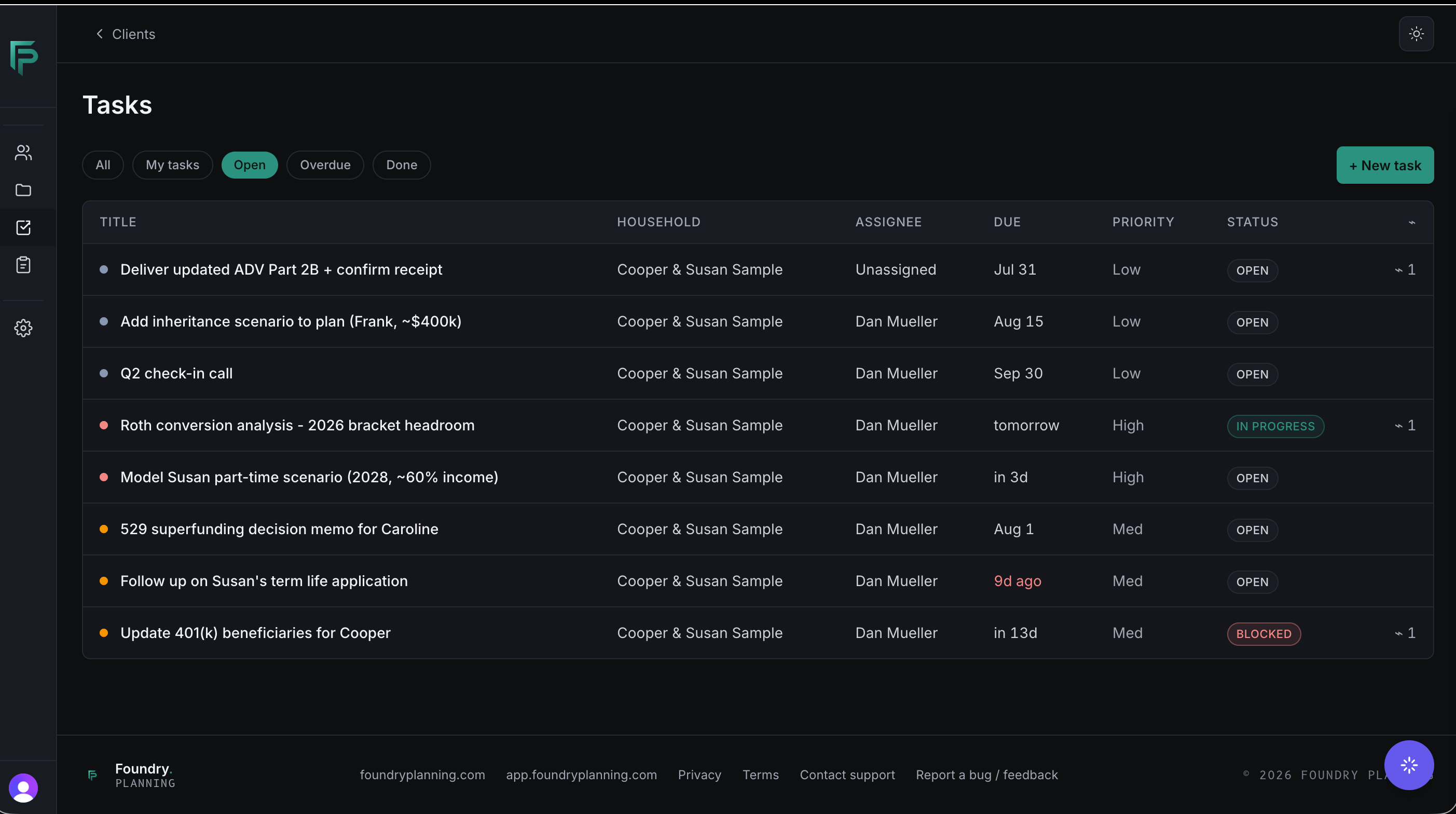
Task: Click the 'tomorrow' due date cell
Action: pos(1026,425)
